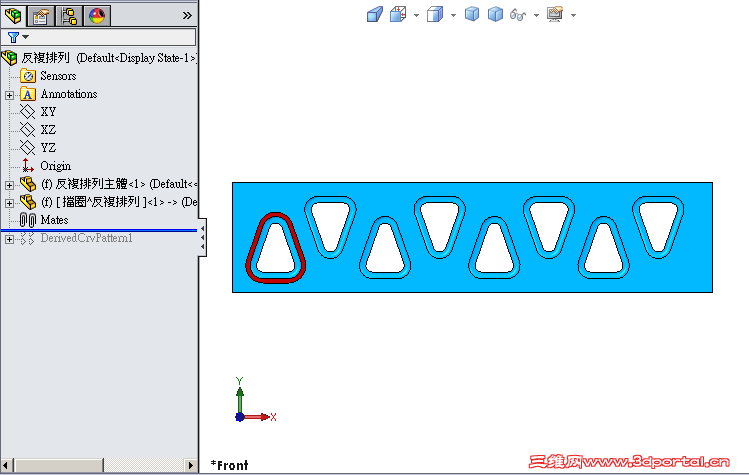Select the Mates folder
Screen dimensions: 749x475
pyautogui.click(x=54, y=220)
